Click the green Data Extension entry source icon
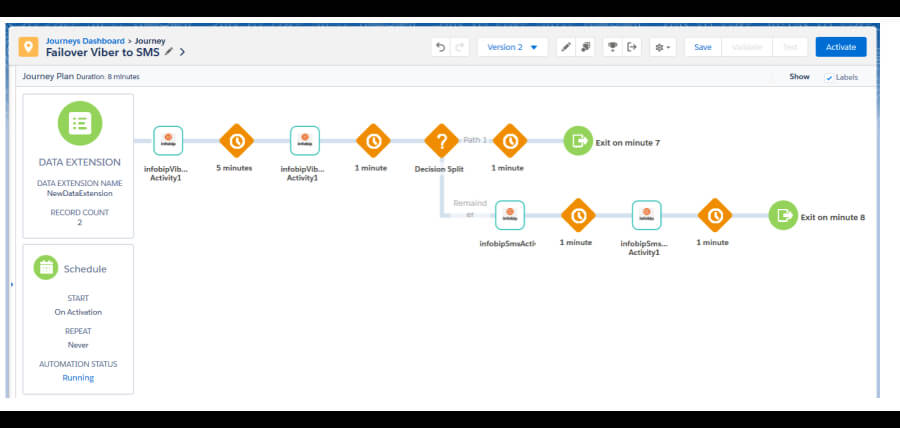Screen dimensions: 900x428 (80, 124)
